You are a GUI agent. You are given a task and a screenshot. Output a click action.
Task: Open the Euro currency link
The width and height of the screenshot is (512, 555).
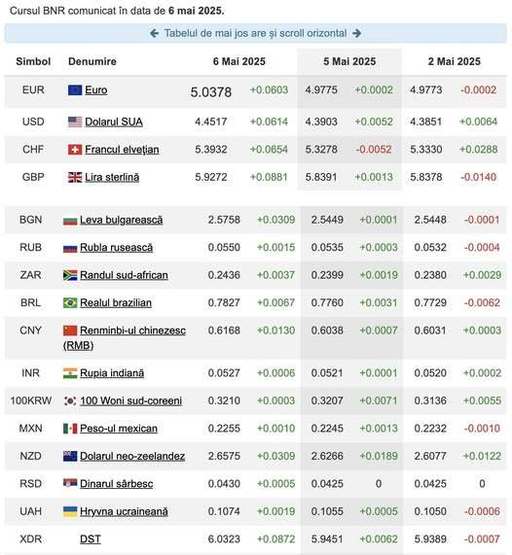click(96, 90)
